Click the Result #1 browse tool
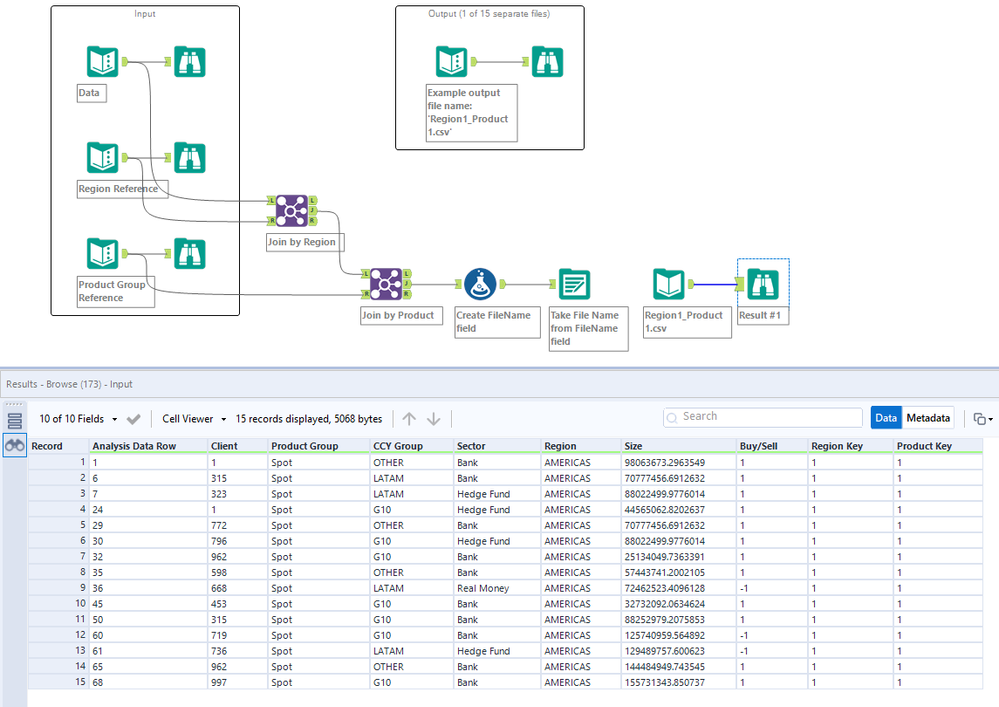Viewport: 999px width, 707px height. [763, 285]
